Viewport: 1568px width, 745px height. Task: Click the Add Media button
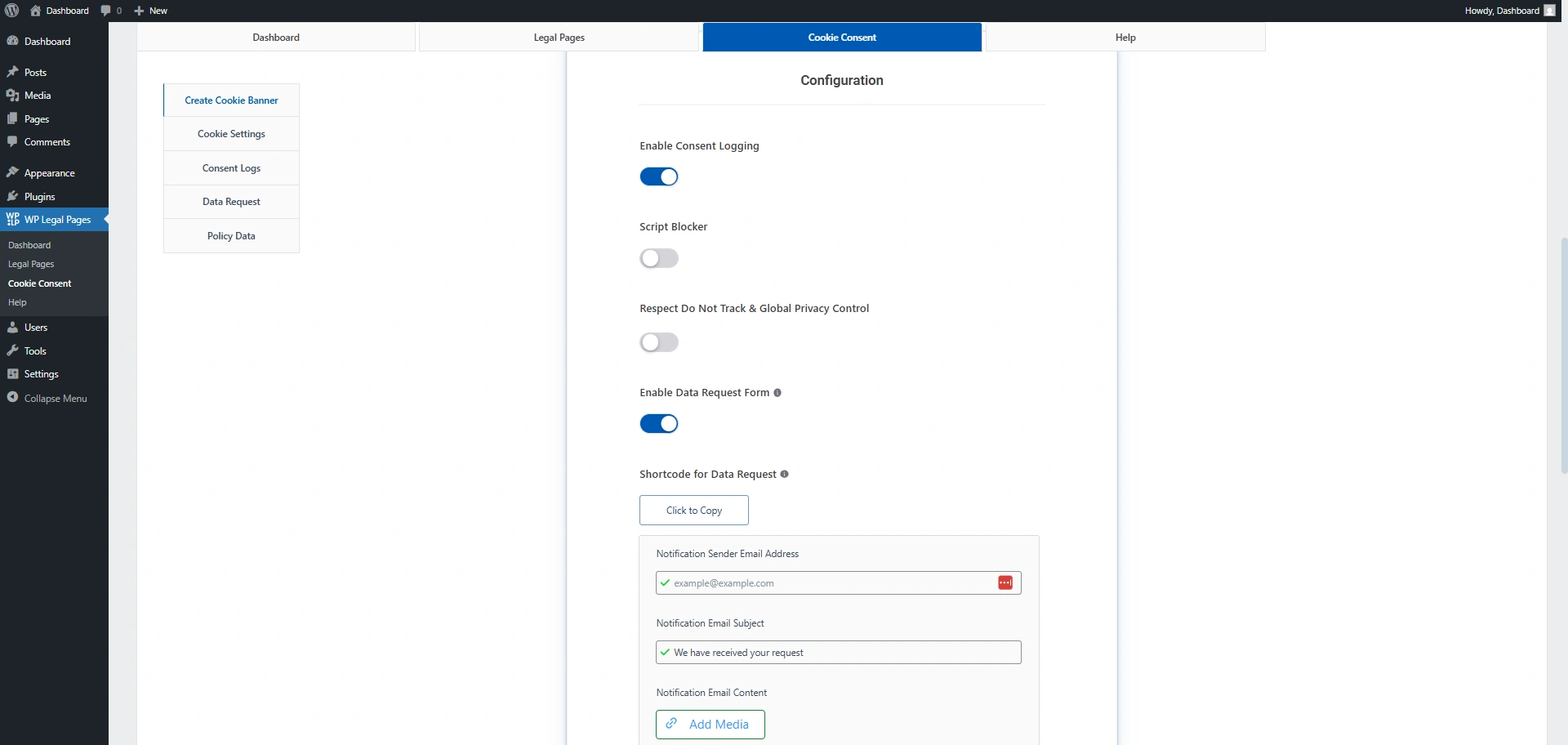[x=710, y=725]
